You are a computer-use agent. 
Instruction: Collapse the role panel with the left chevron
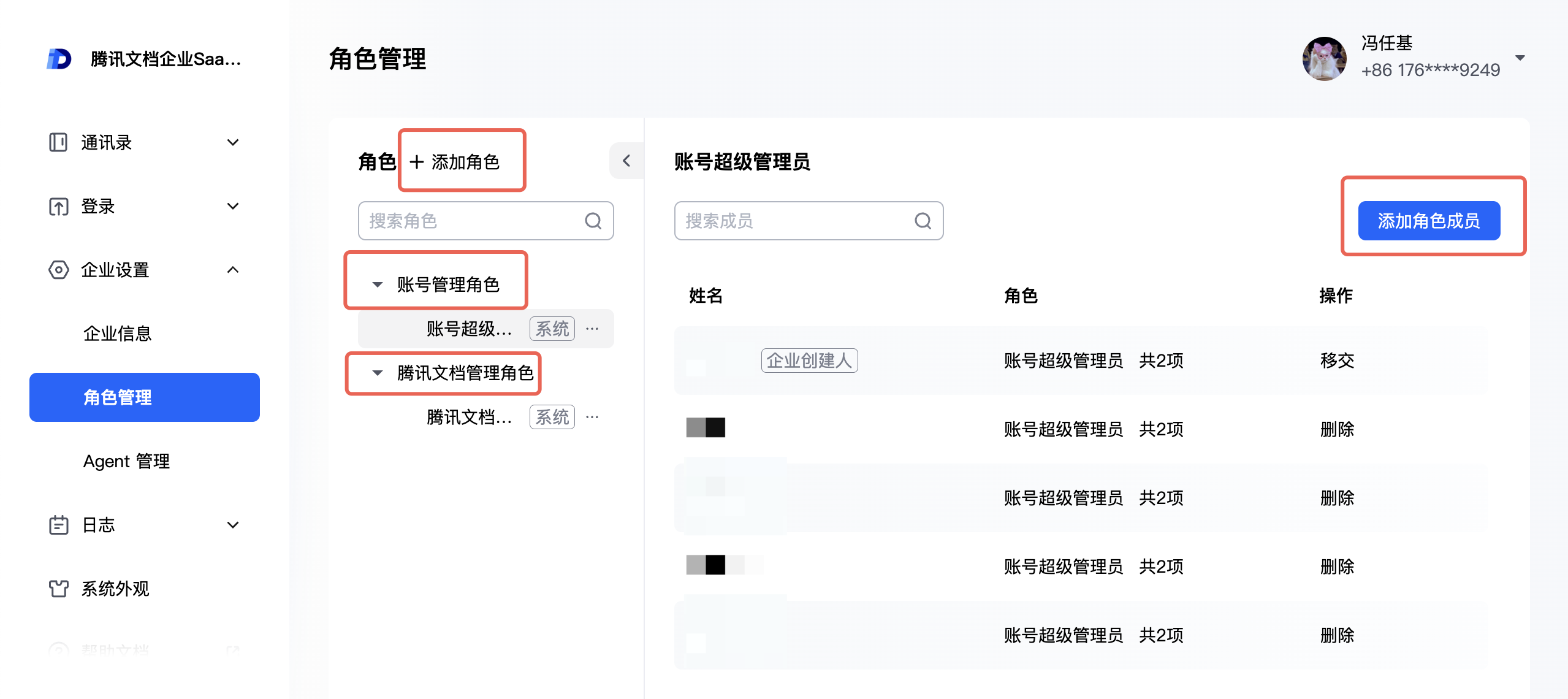tap(626, 161)
